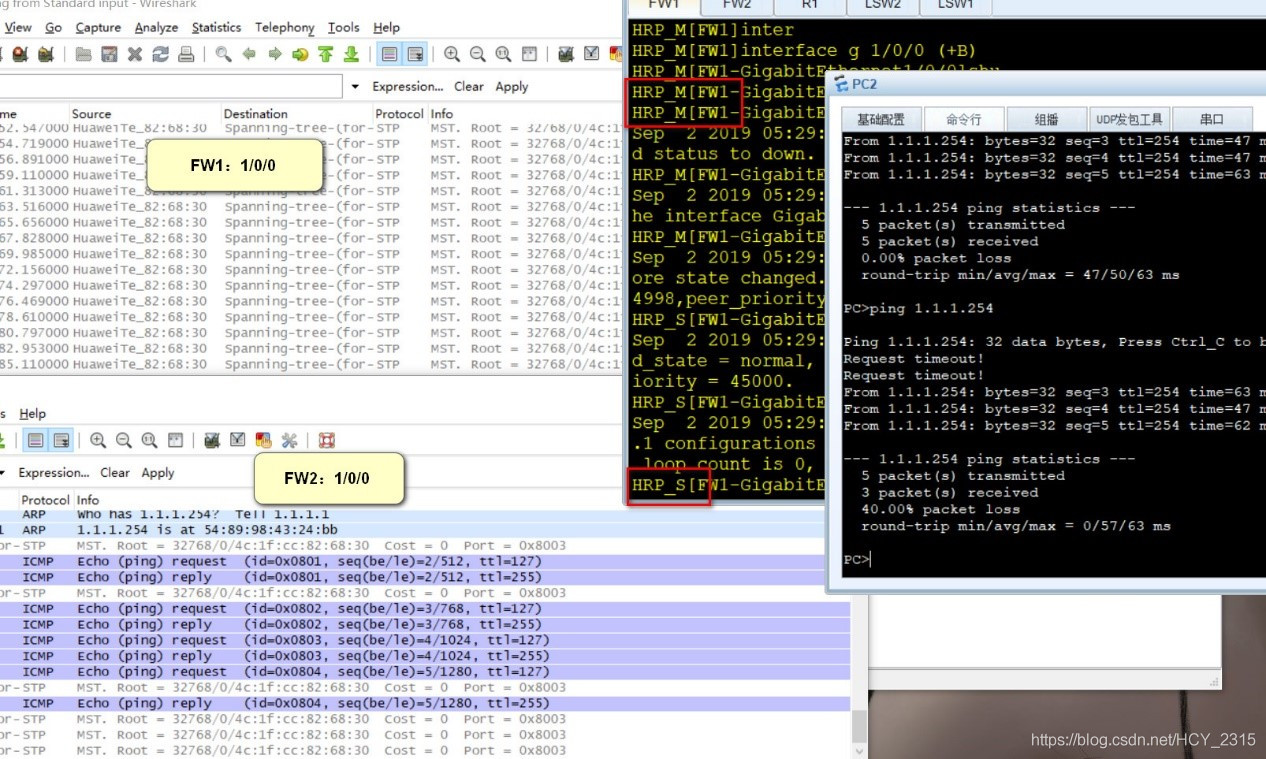Clear the display filter in FW1 Wireshark
1266x759 pixels.
(x=469, y=87)
